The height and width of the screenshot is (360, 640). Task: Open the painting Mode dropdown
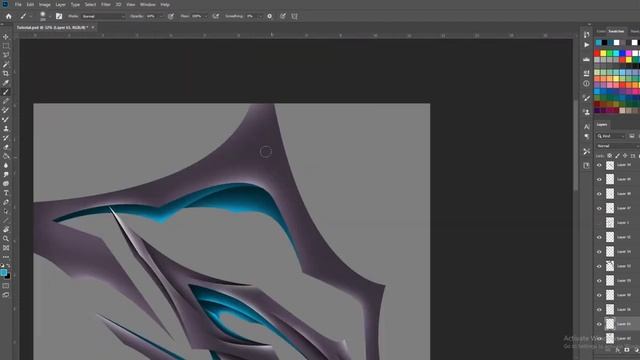point(103,16)
